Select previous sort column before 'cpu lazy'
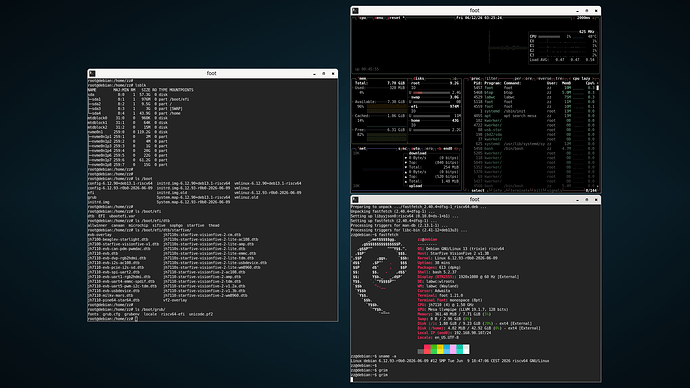 point(570,79)
